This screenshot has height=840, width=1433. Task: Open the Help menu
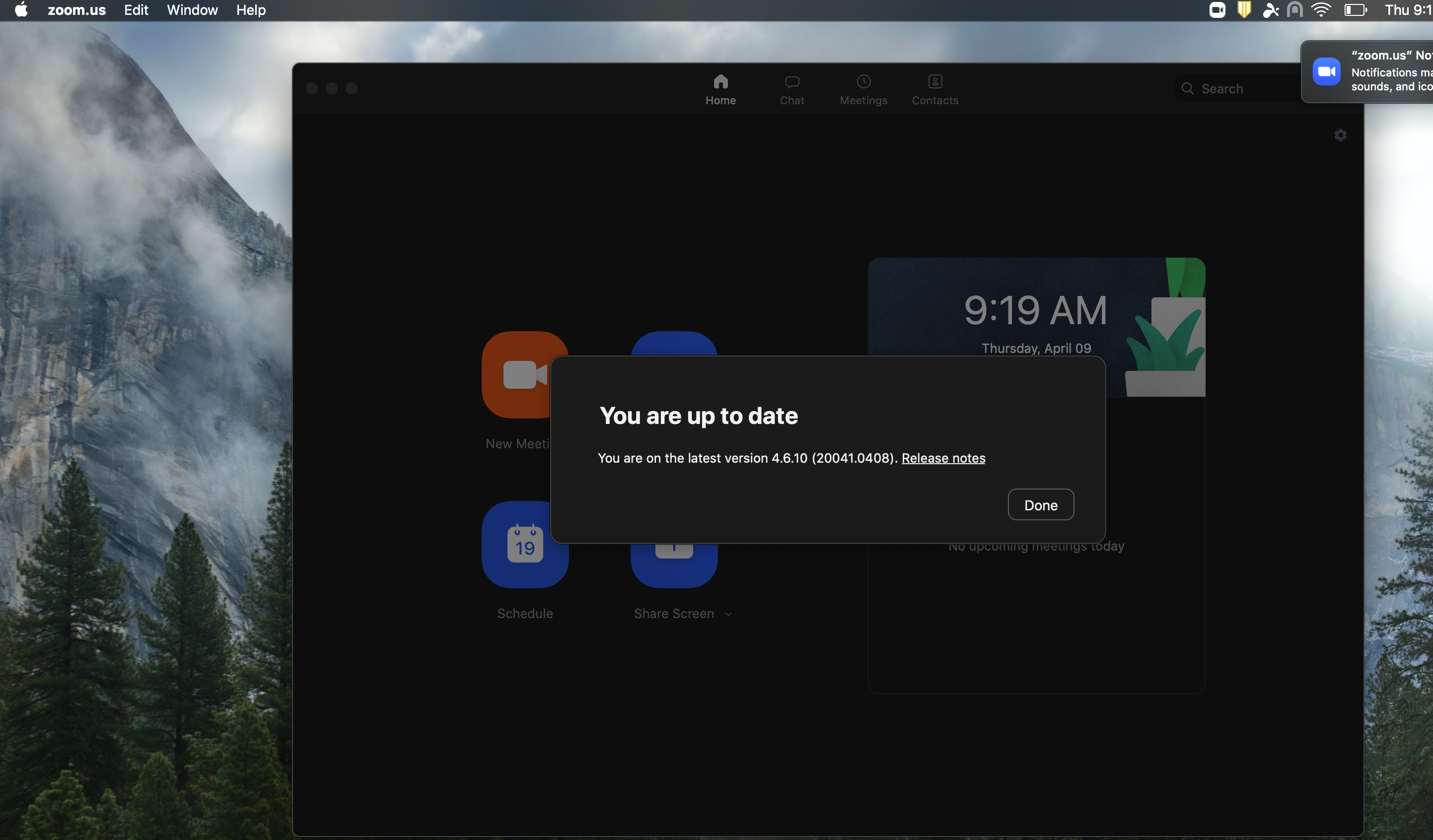251,10
